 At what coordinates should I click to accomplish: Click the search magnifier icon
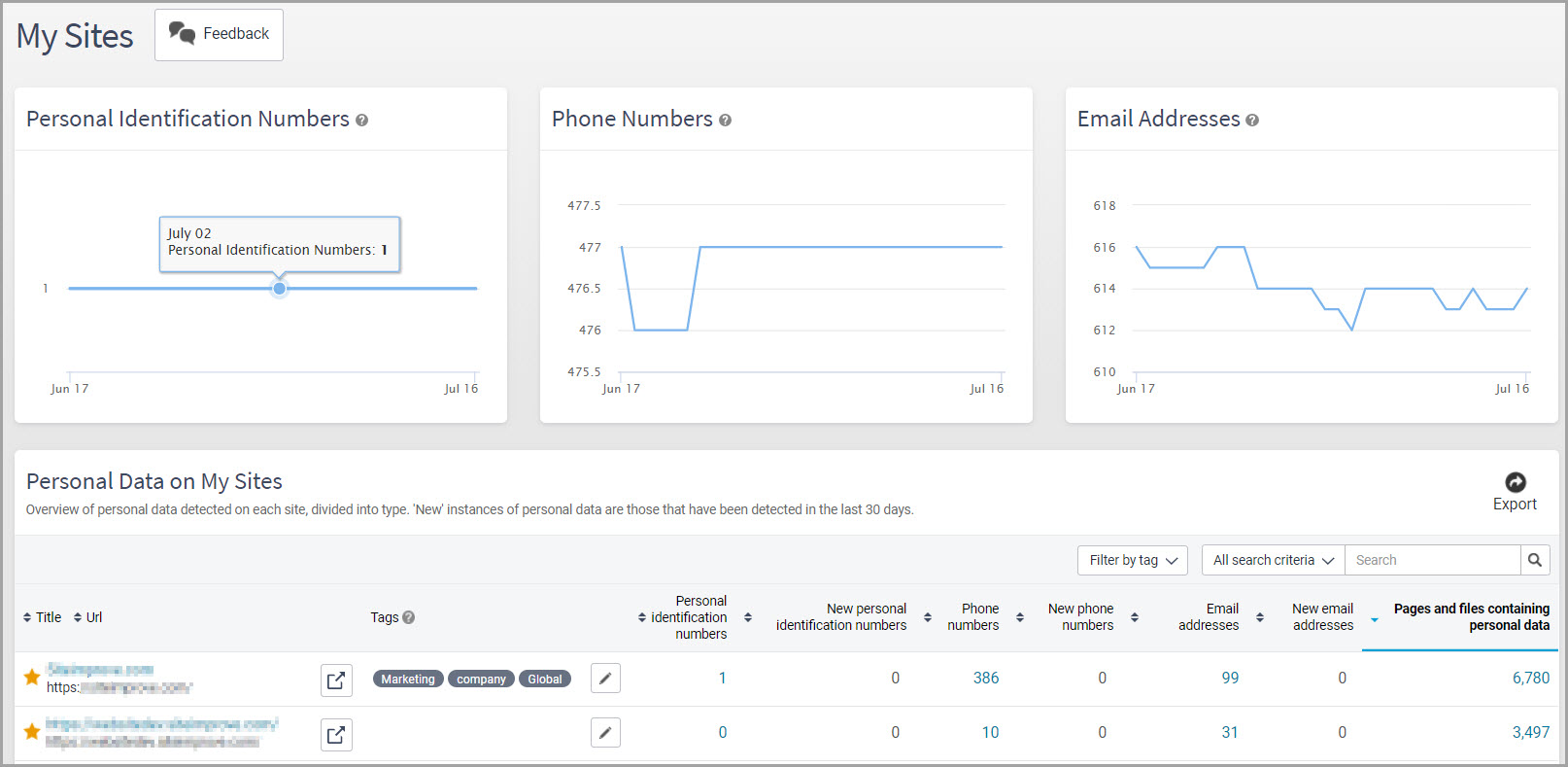1534,560
